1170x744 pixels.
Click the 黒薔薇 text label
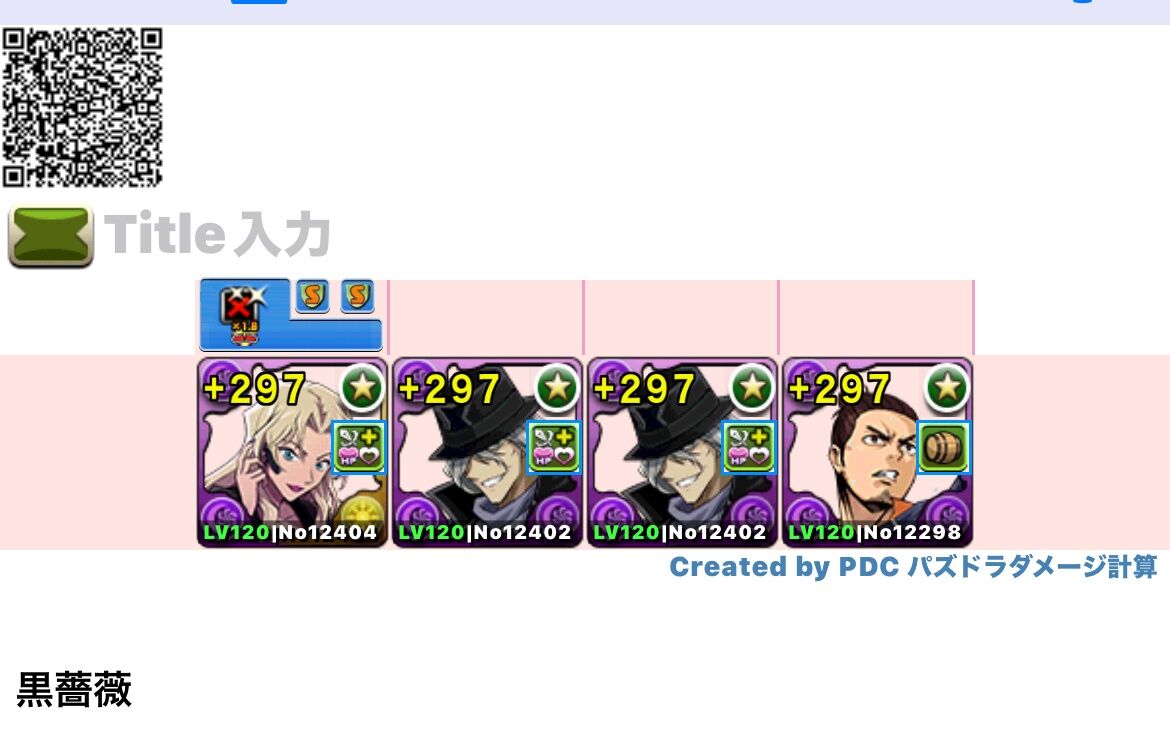pyautogui.click(x=74, y=690)
